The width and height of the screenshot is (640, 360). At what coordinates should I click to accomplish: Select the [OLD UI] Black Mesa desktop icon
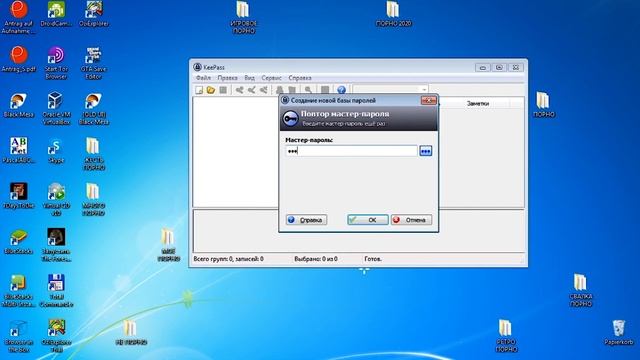point(93,109)
